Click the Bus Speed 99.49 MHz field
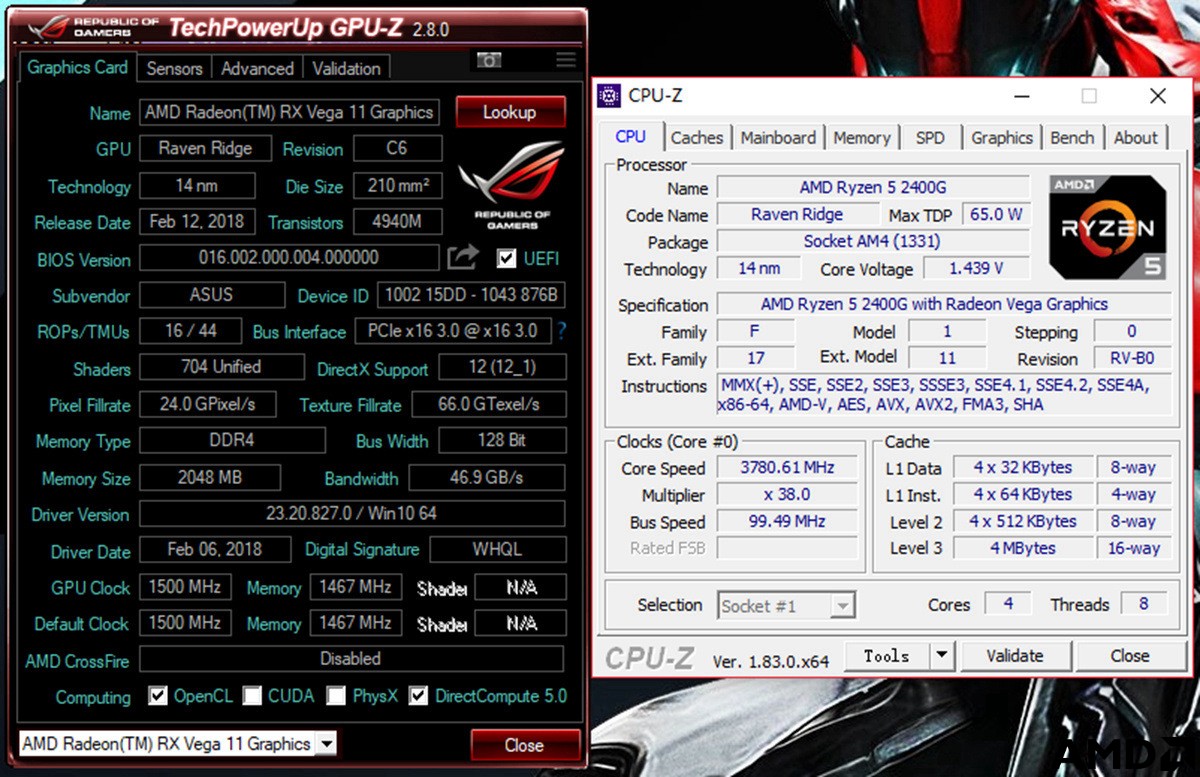Viewport: 1200px width, 777px height. point(787,521)
